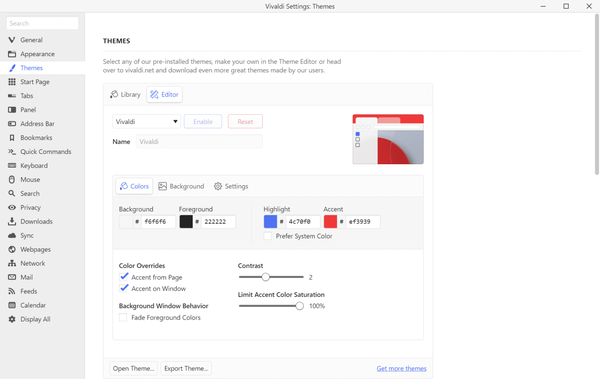Click the Contrast slider handle
This screenshot has width=600, height=379.
pyautogui.click(x=266, y=277)
